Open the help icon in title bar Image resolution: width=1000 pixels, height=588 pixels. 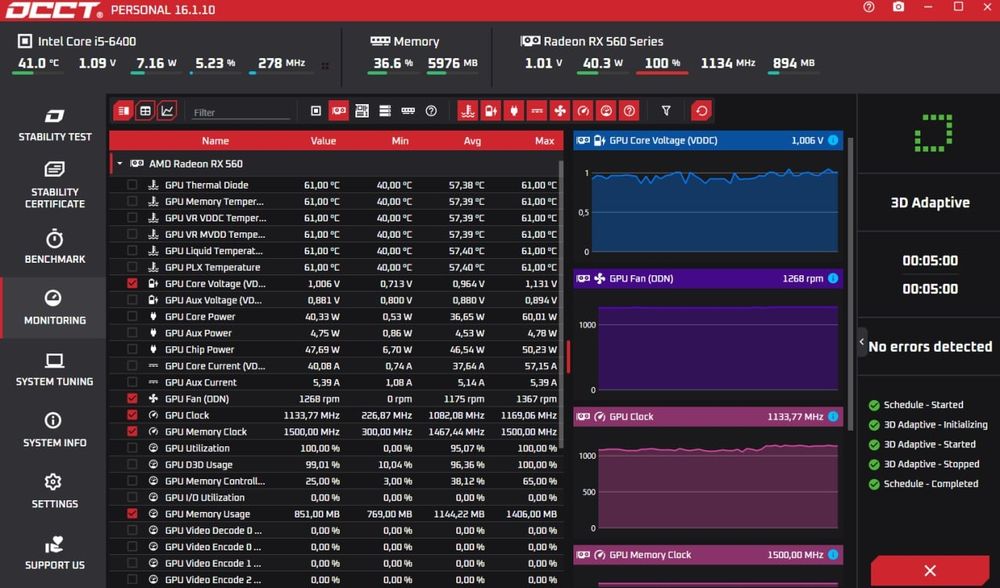[x=869, y=7]
